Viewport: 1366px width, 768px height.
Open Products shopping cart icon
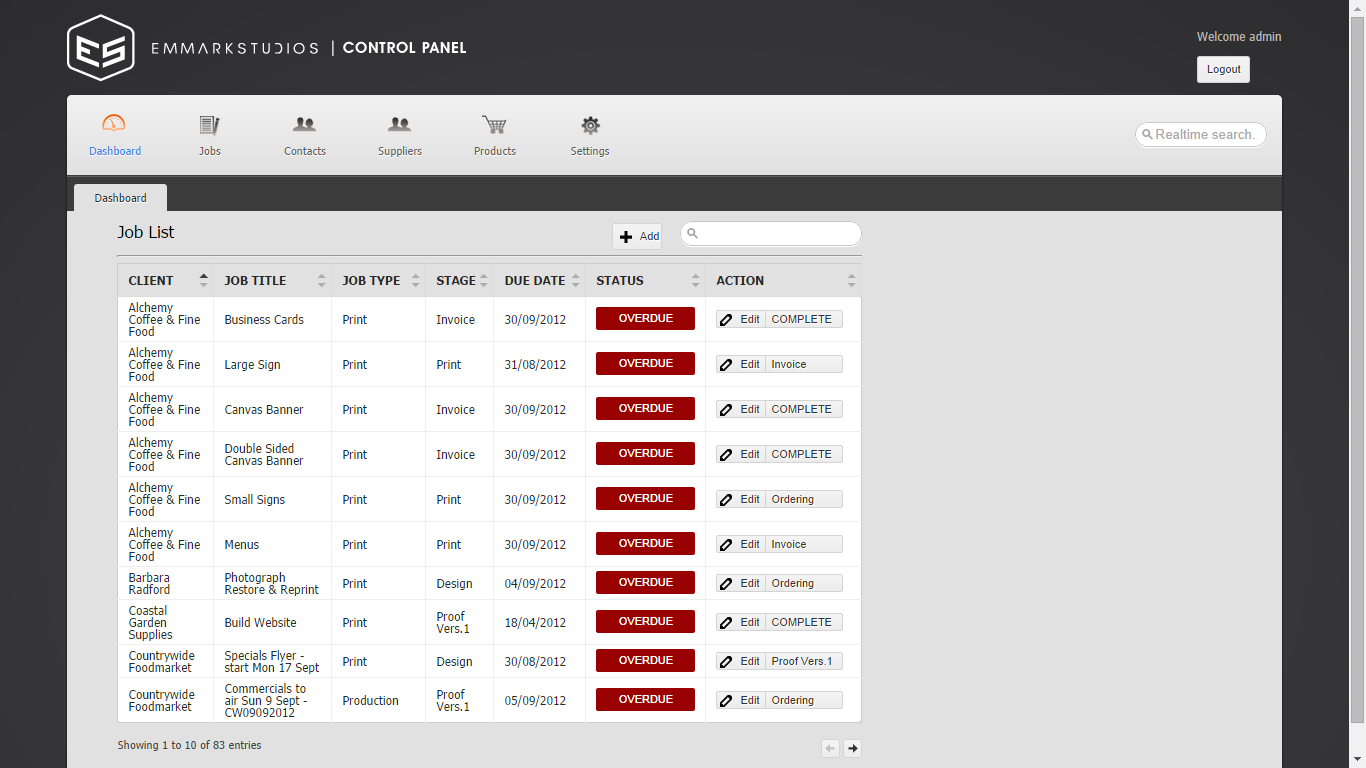494,125
